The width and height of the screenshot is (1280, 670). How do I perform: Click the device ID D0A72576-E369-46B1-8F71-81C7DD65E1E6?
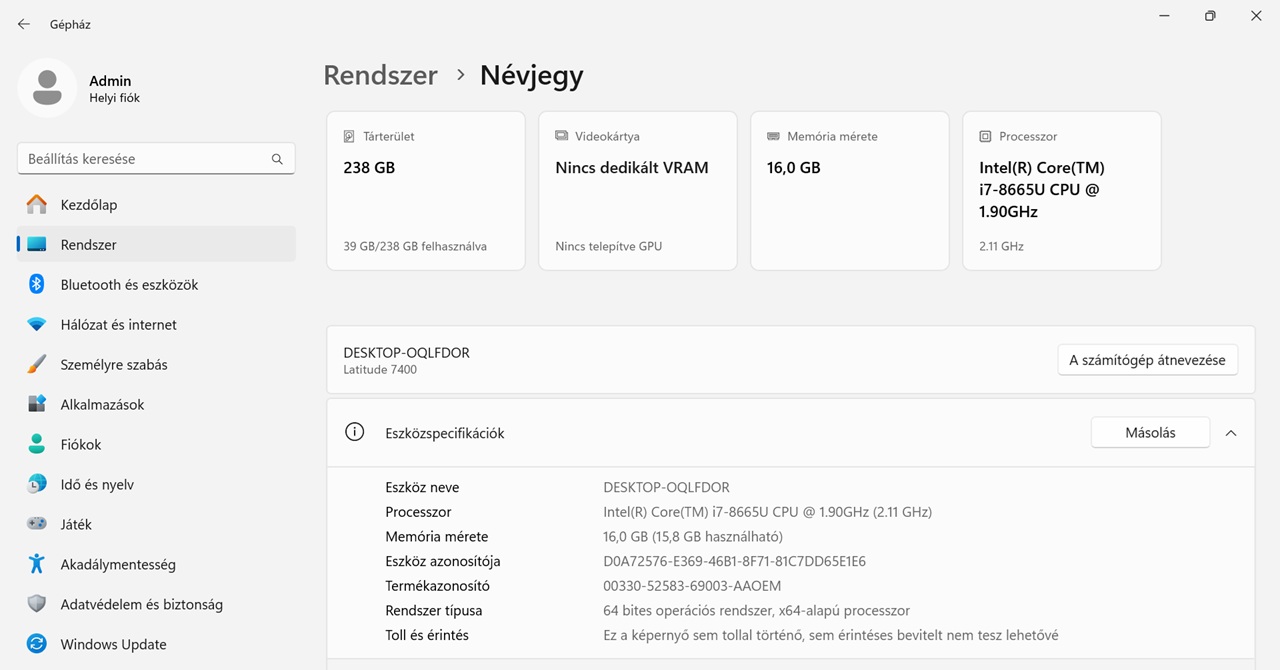point(734,561)
